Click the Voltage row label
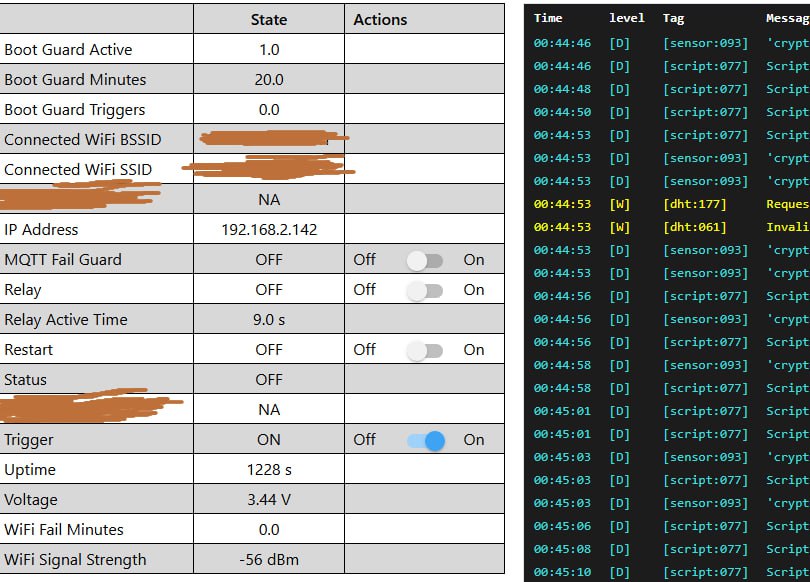810x582 pixels. pos(31,499)
